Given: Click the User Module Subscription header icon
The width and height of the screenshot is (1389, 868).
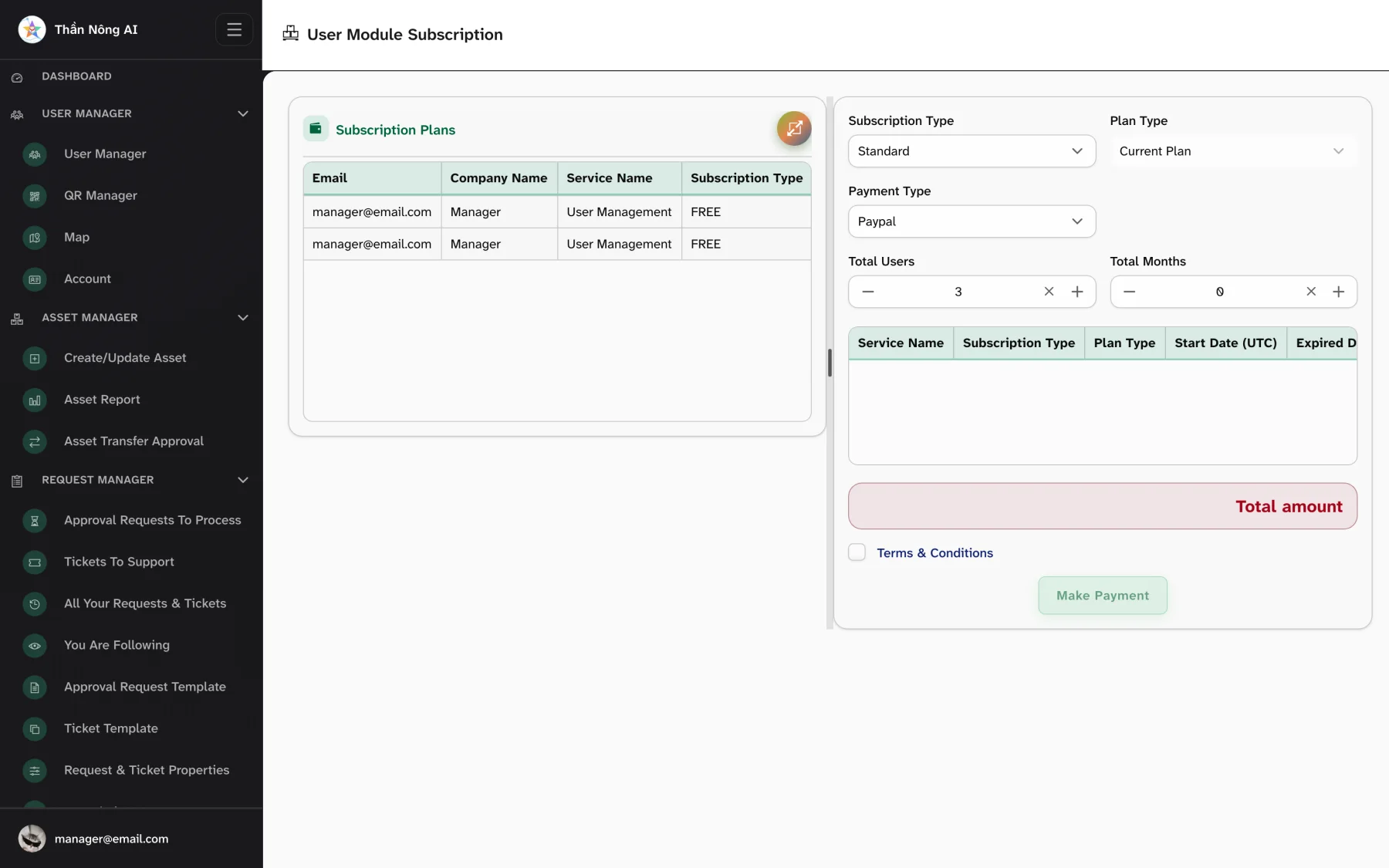Looking at the screenshot, I should [290, 33].
